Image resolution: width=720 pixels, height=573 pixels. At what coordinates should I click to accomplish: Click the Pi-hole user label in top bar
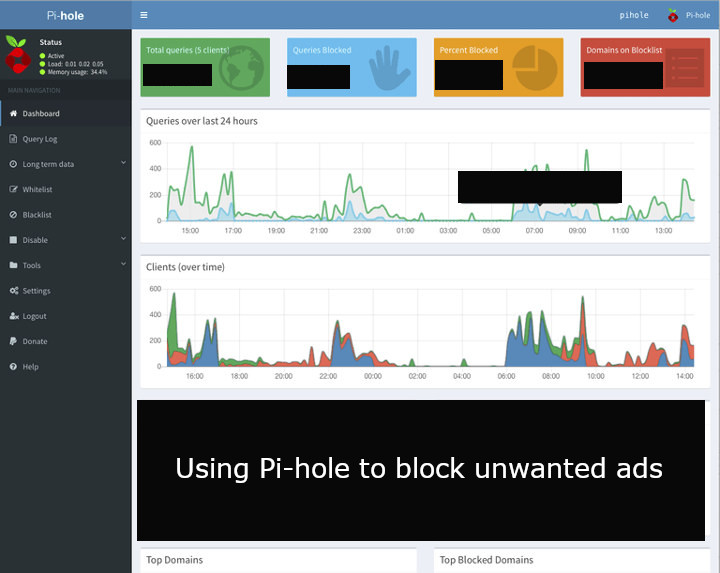tap(698, 15)
